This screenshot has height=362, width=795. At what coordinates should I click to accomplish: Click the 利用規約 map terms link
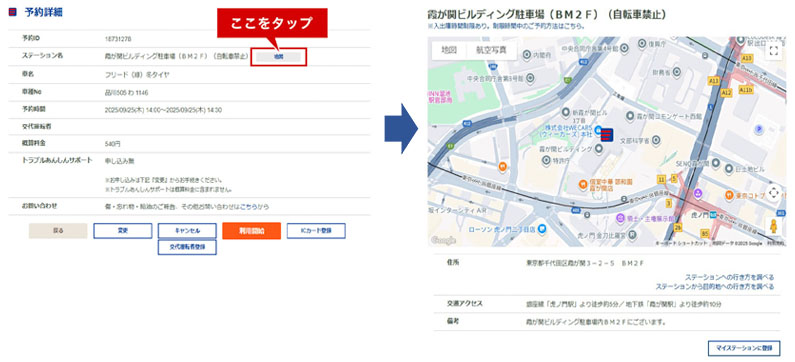coord(775,244)
